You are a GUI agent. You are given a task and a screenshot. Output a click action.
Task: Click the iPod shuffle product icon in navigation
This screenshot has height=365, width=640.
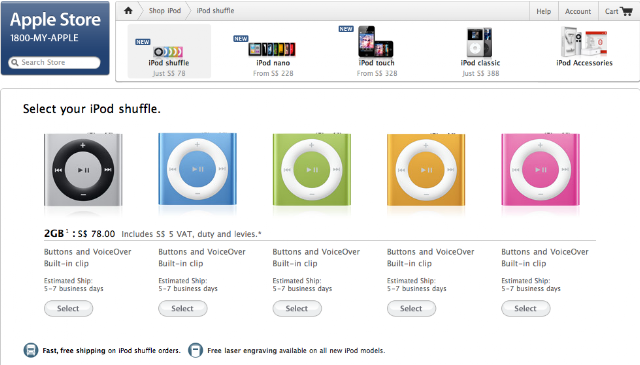tap(168, 51)
